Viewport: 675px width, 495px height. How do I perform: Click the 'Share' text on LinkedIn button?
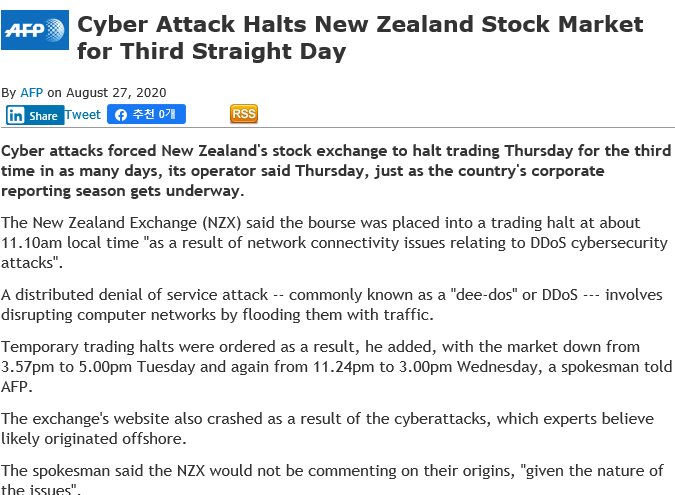click(x=43, y=116)
